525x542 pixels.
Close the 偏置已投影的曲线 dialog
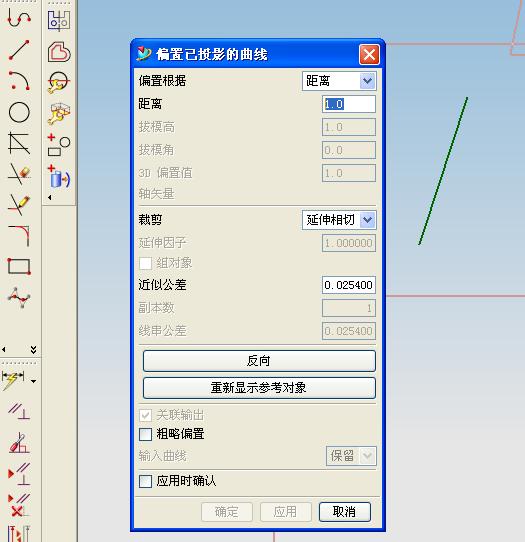coord(369,55)
